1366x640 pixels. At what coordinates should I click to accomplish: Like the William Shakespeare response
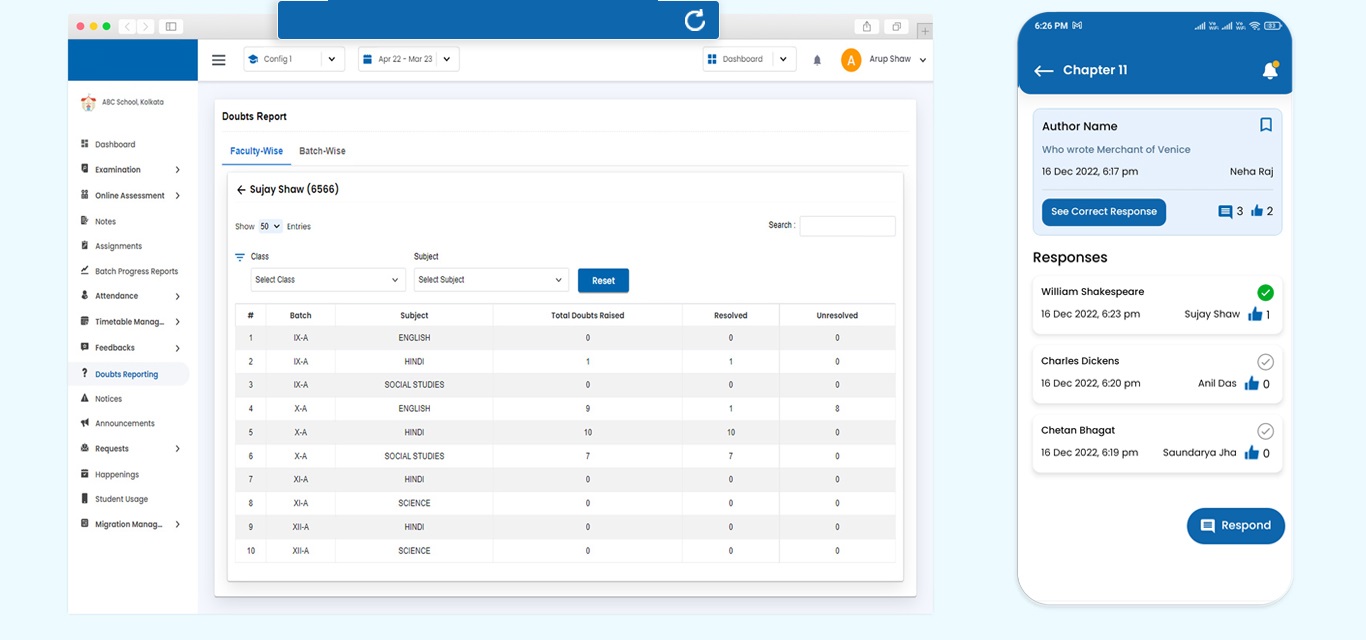pos(1255,315)
